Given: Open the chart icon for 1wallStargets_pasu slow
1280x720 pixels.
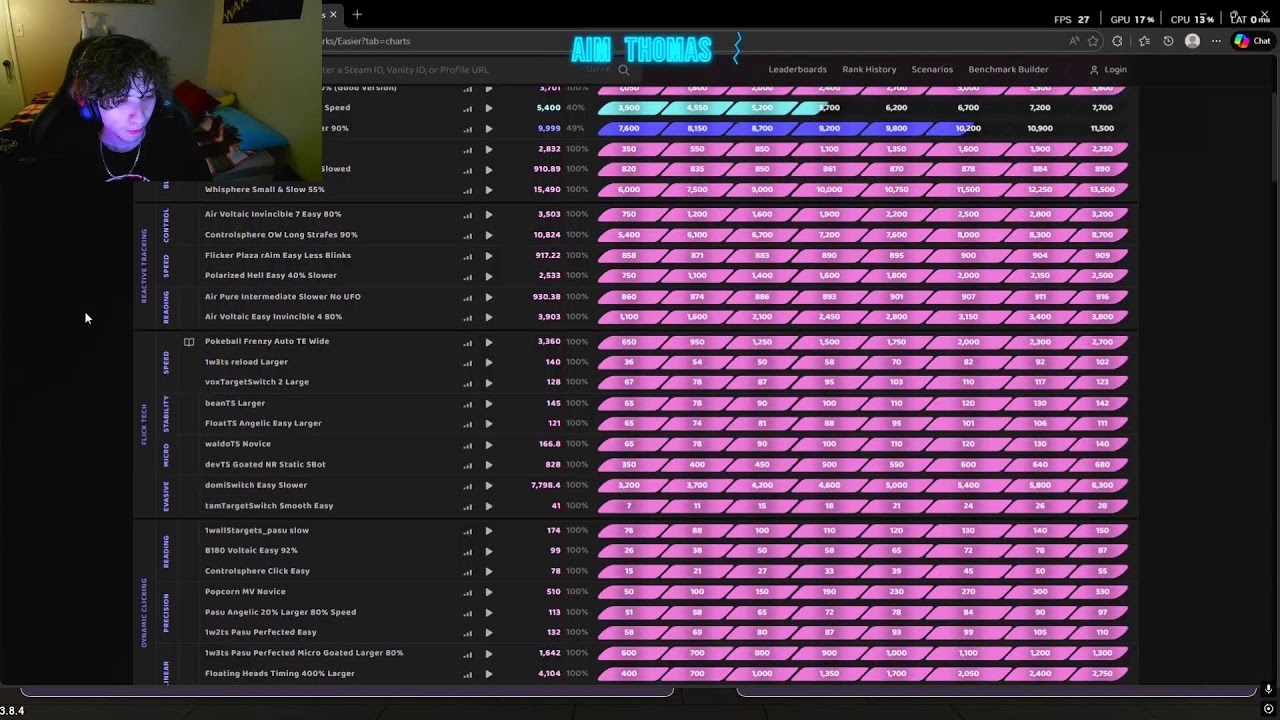Looking at the screenshot, I should coord(468,531).
